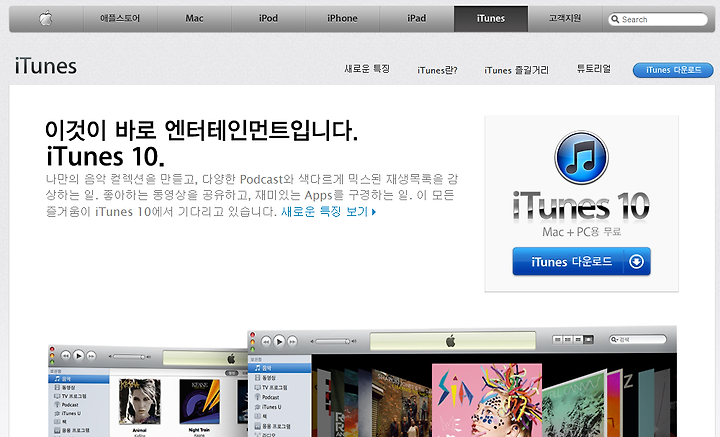Click the 검색 search field in the right iTunes window
This screenshot has height=437, width=720.
pyautogui.click(x=637, y=340)
